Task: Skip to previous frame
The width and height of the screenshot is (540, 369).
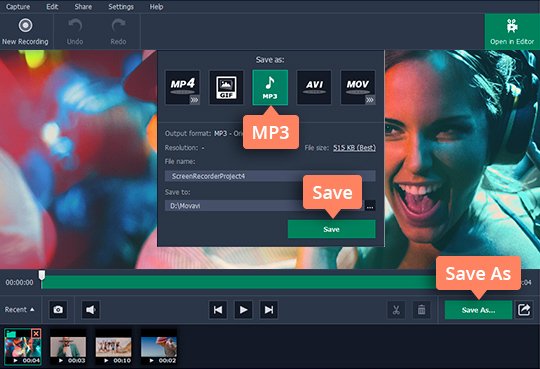Action: point(218,310)
